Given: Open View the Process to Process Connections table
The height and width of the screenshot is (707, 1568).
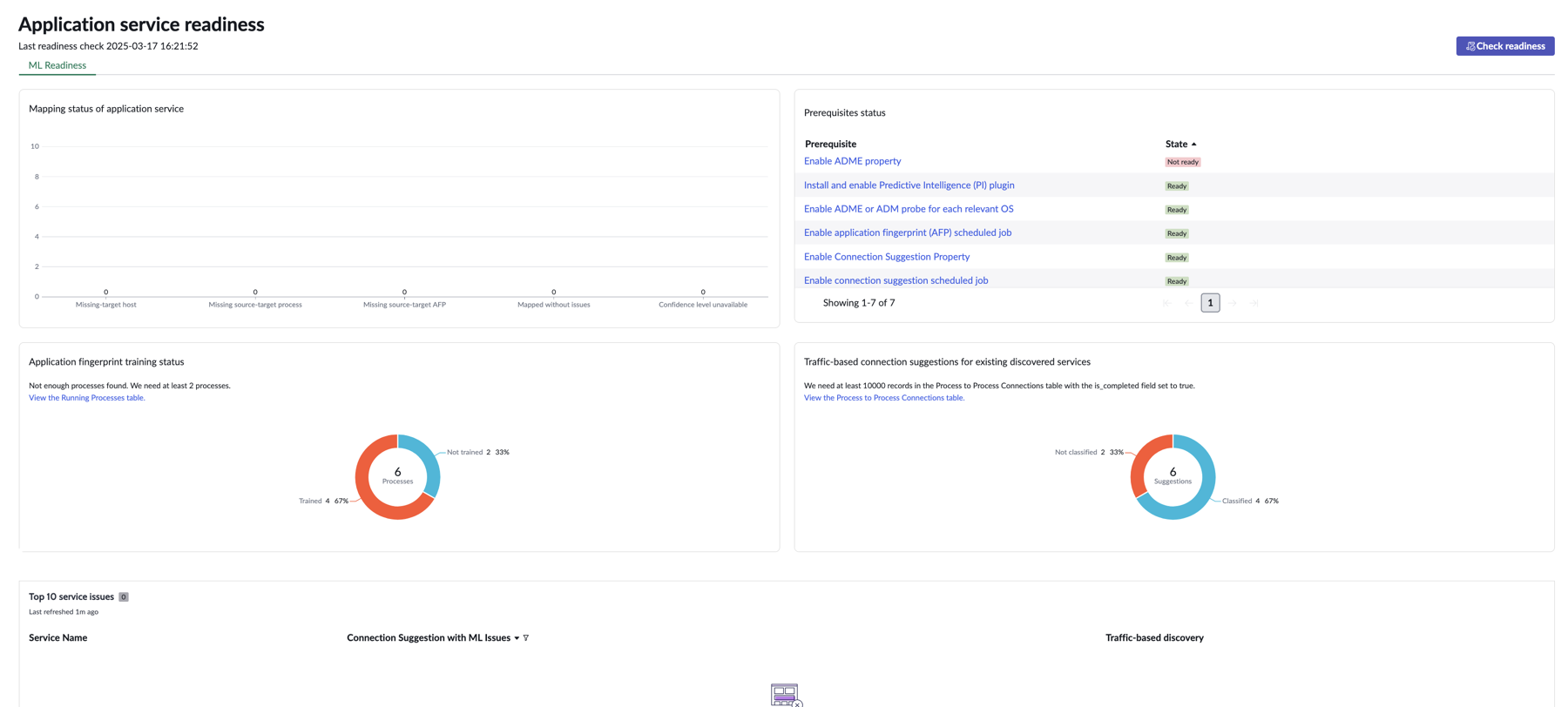Looking at the screenshot, I should click(x=883, y=398).
